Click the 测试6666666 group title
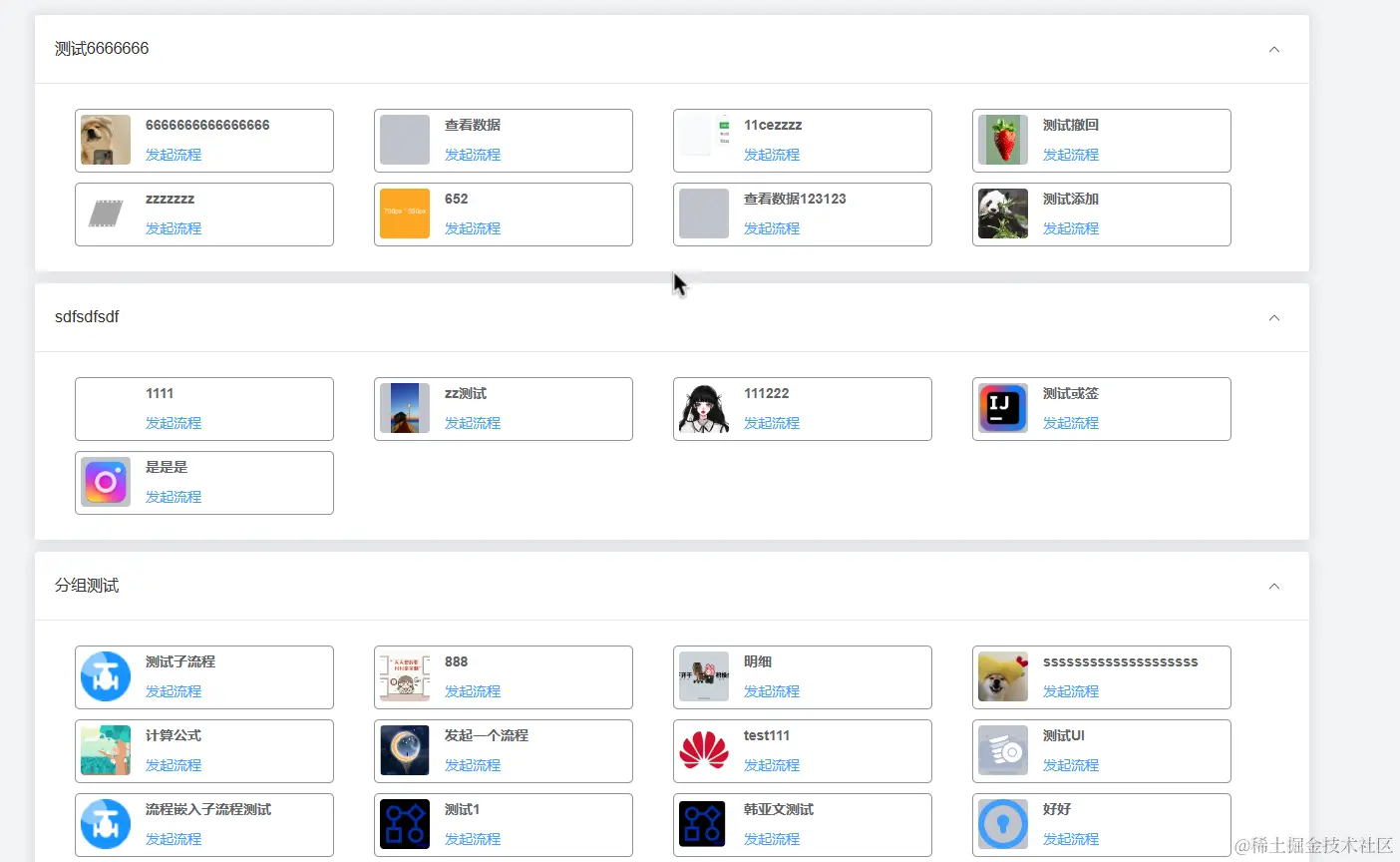1400x862 pixels. click(102, 49)
